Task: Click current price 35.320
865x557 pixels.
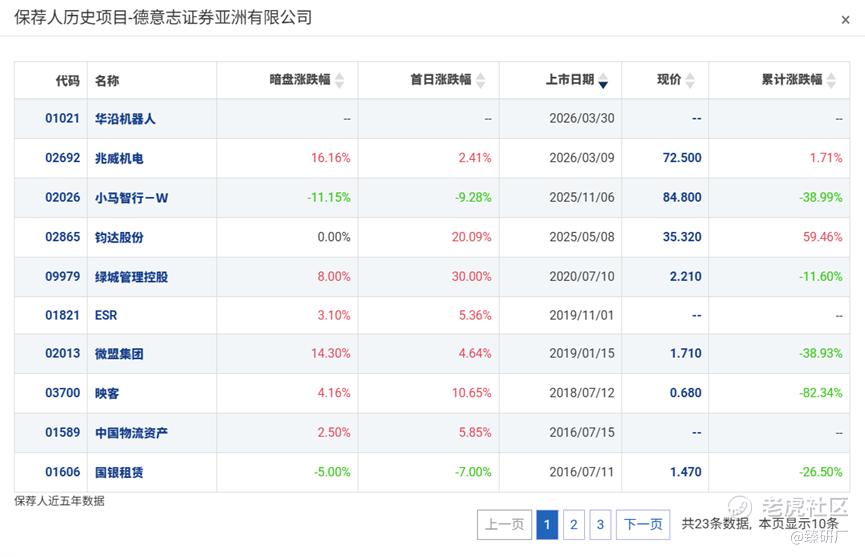Action: pyautogui.click(x=682, y=237)
